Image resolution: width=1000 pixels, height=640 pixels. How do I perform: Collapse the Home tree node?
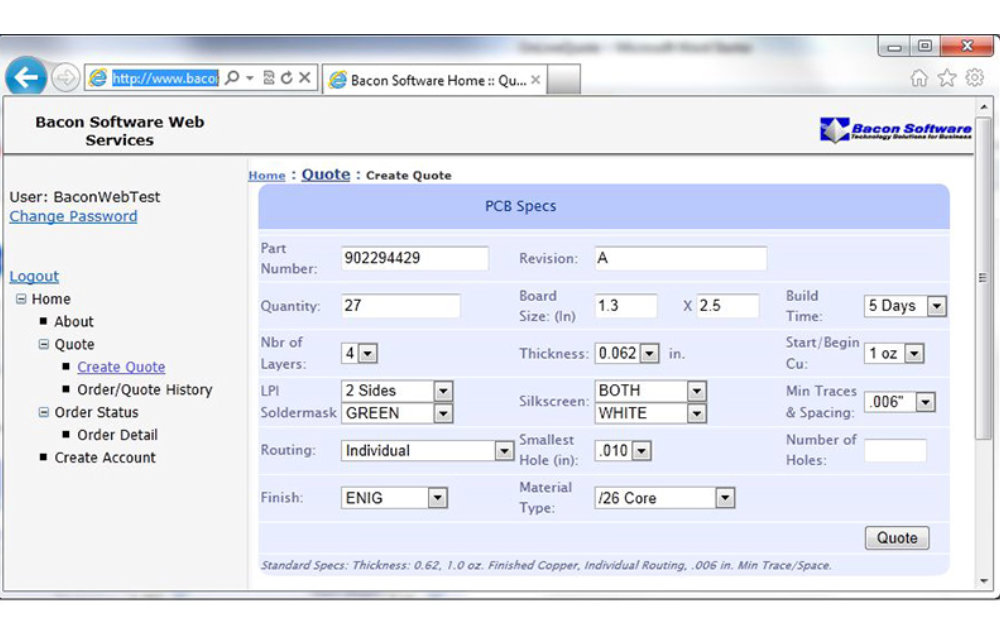click(21, 298)
